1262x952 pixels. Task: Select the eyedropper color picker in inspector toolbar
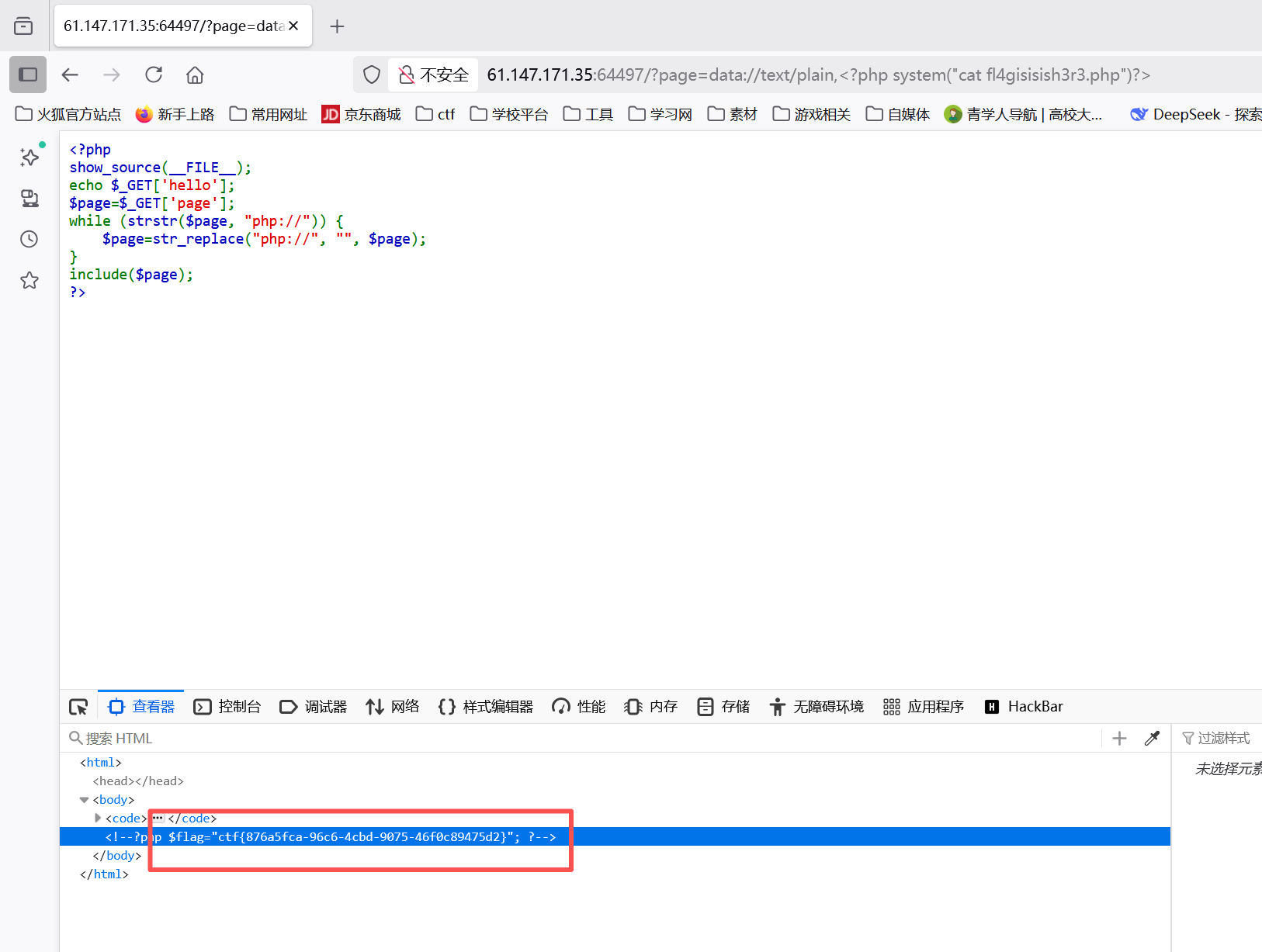click(x=1152, y=738)
